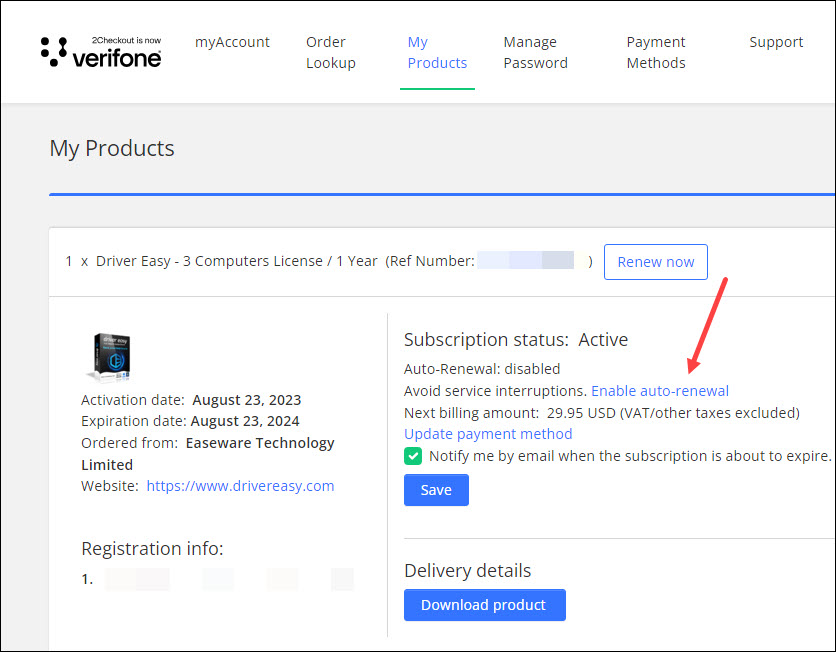This screenshot has width=836, height=652.
Task: Open the Support menu item
Action: (x=776, y=42)
